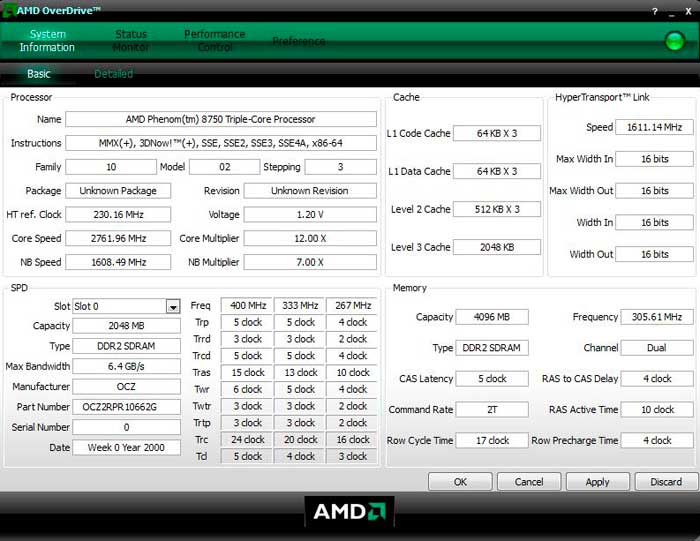Click the Voltage 1.20 V field
This screenshot has height=541, width=700.
point(310,214)
